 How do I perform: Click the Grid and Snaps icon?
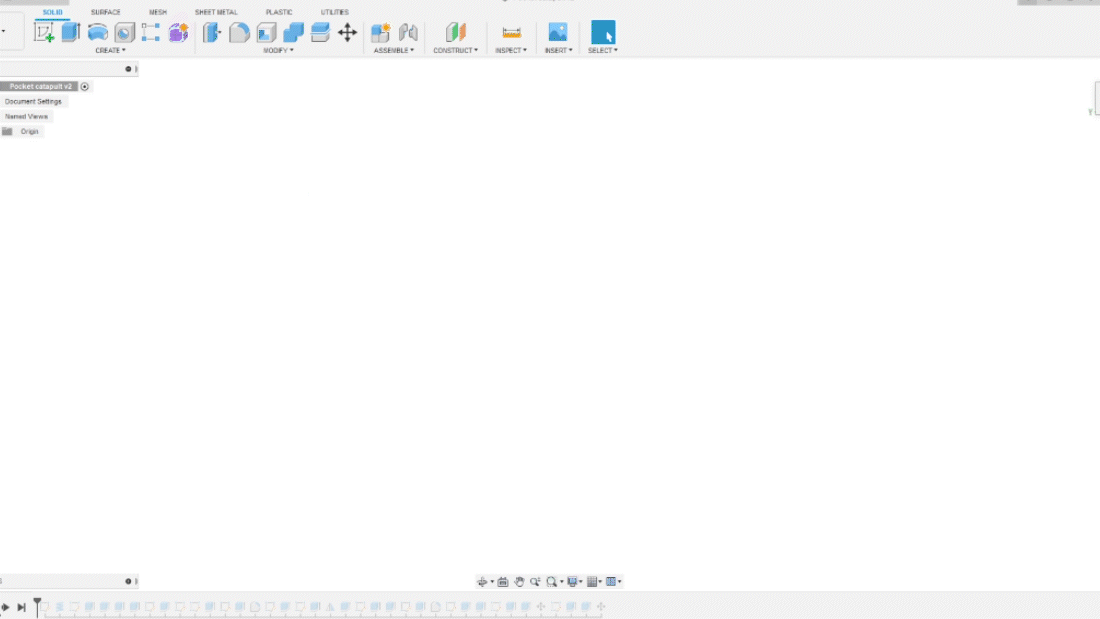(592, 582)
